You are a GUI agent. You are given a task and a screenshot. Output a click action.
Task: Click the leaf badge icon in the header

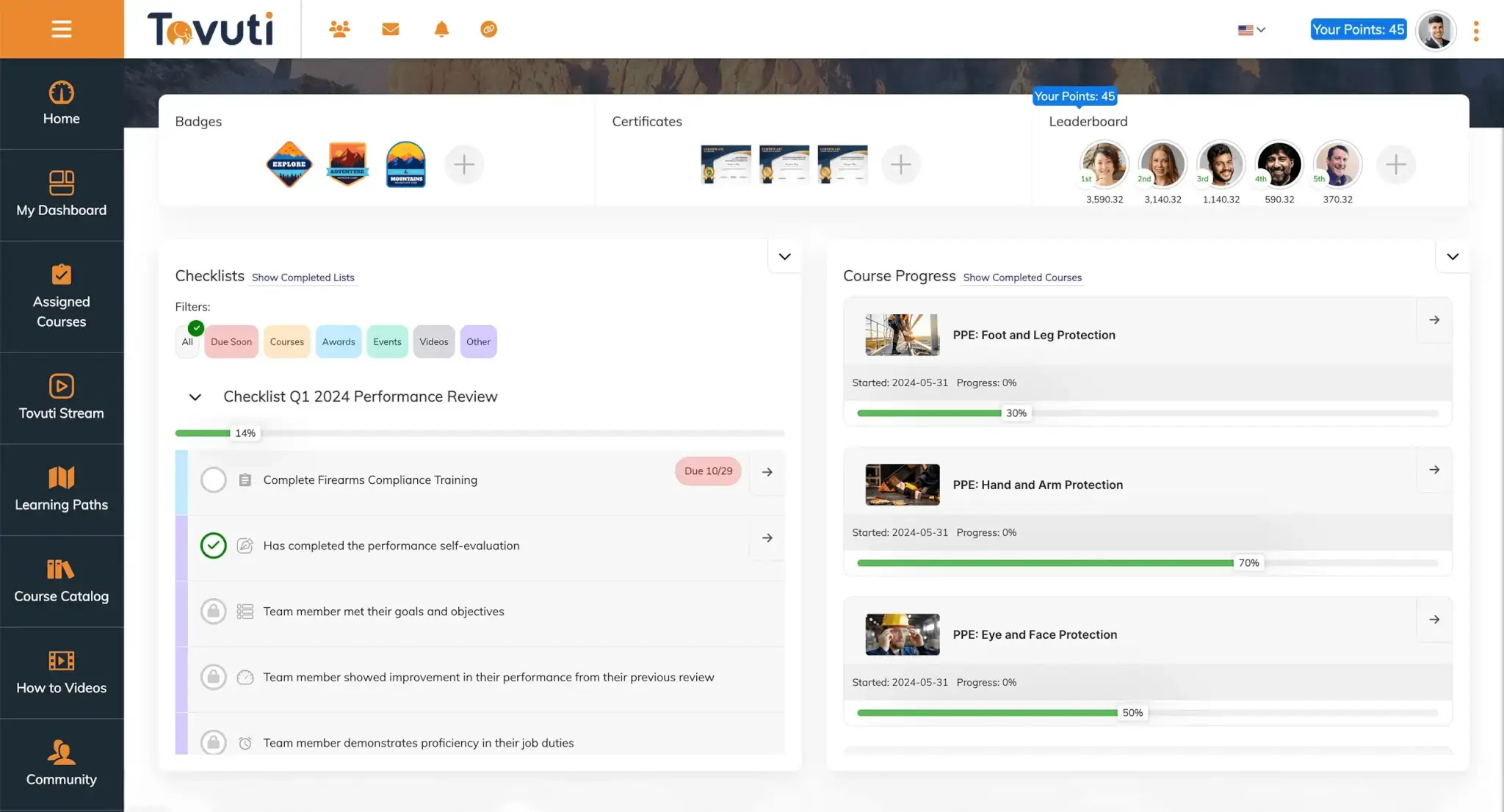point(488,29)
